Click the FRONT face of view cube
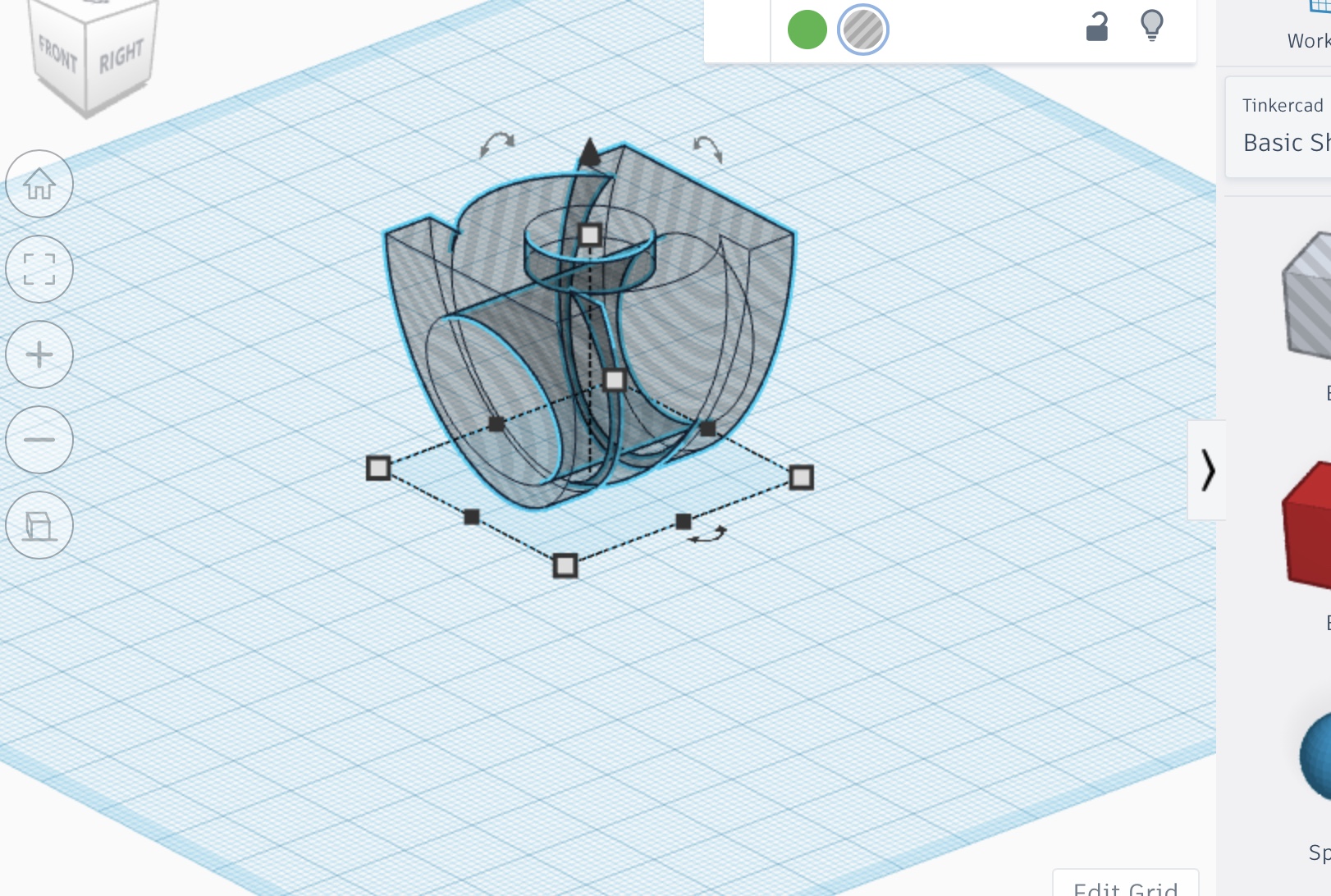Screen dimensions: 1331x896 (57, 56)
